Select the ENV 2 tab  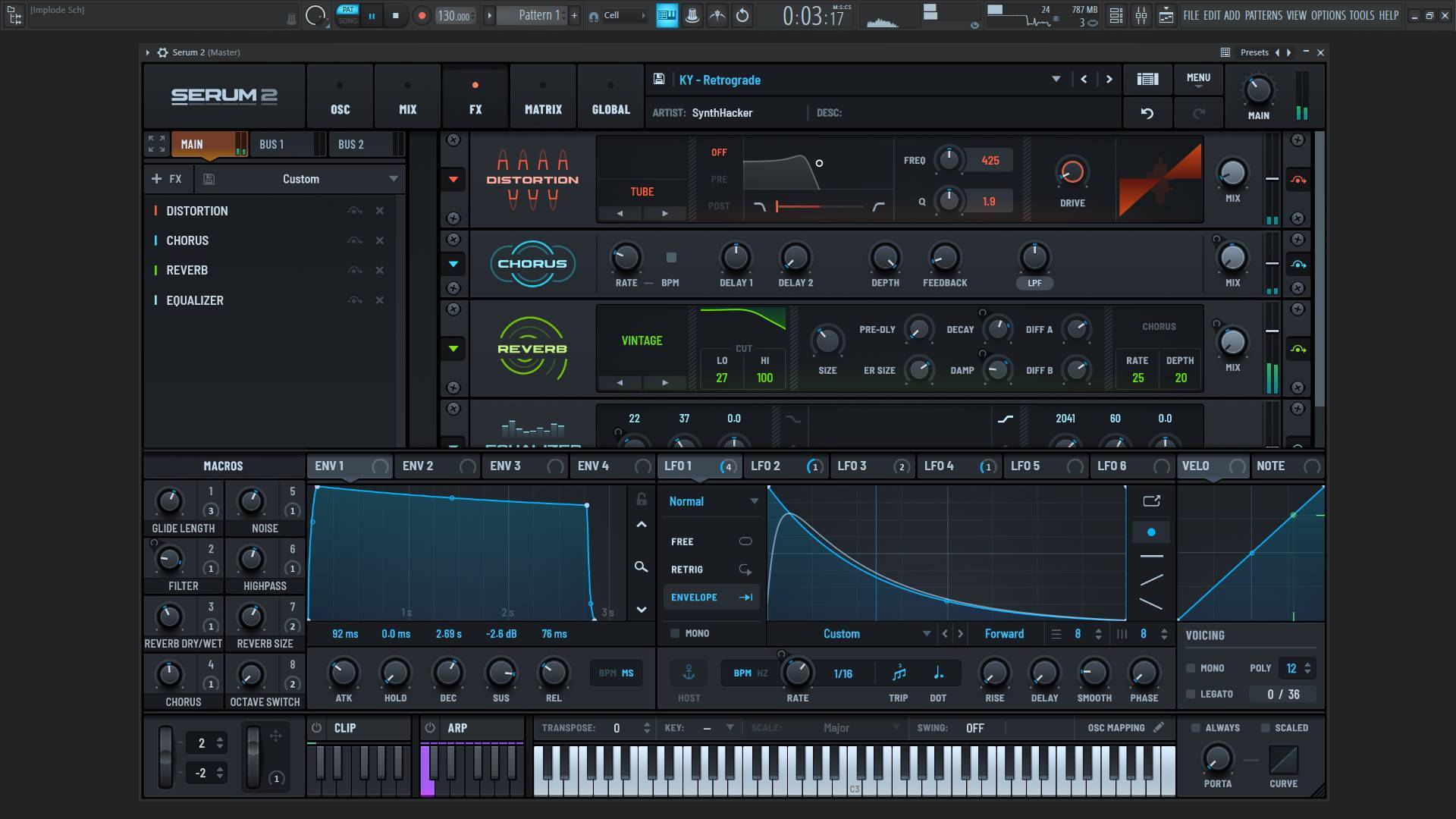[x=418, y=466]
